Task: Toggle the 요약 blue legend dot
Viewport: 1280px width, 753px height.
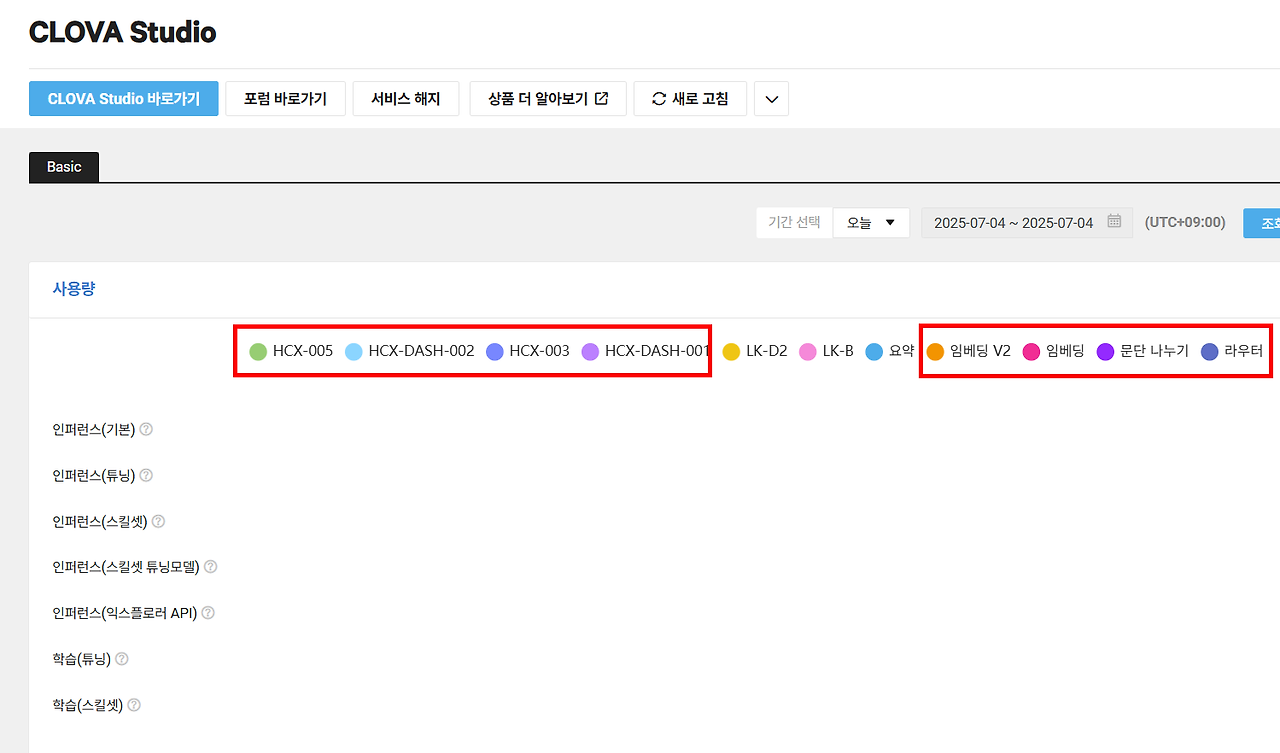Action: 874,352
